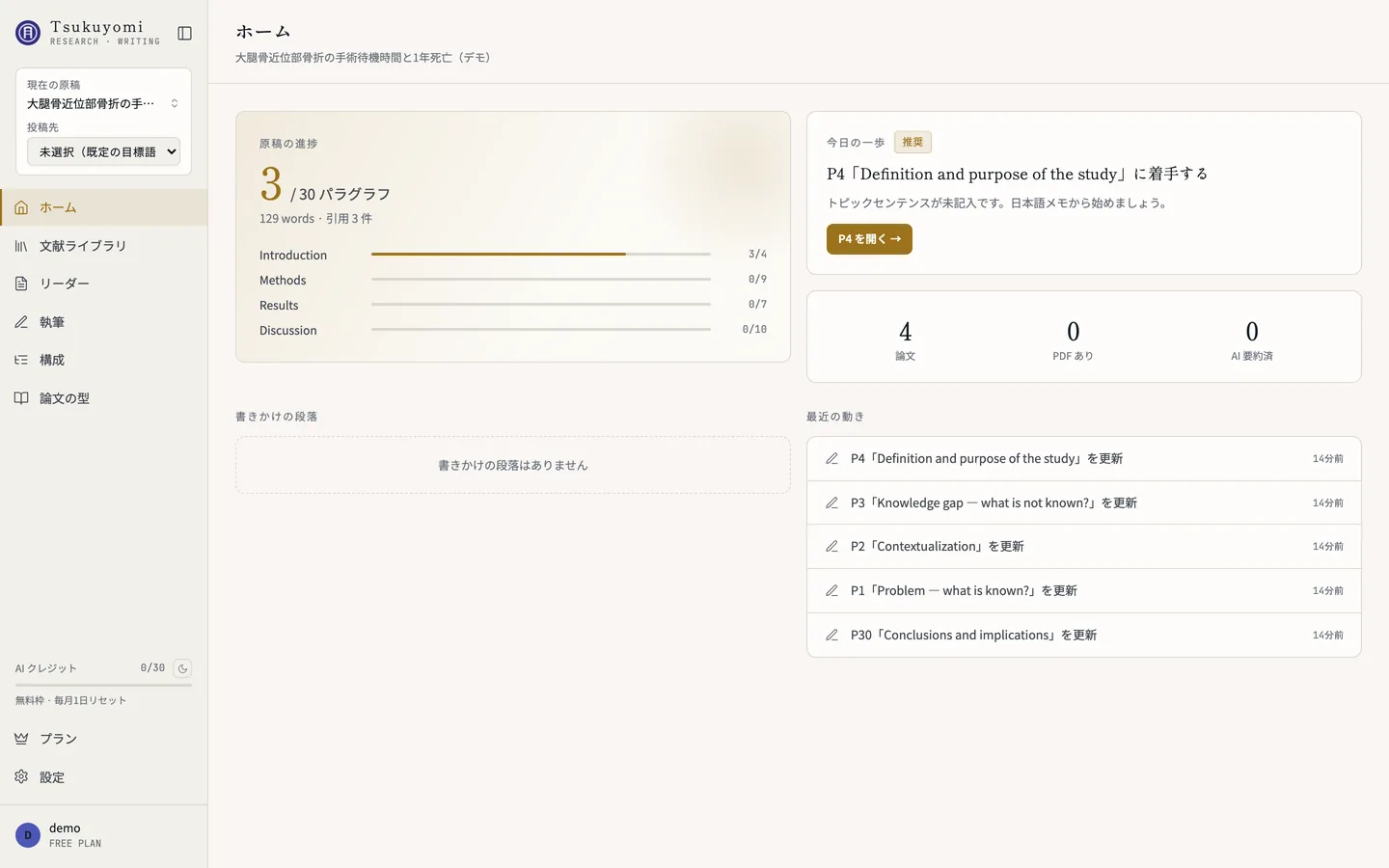Image resolution: width=1389 pixels, height=868 pixels.
Task: Click the pencil icon in the P3 activity row
Action: click(831, 502)
